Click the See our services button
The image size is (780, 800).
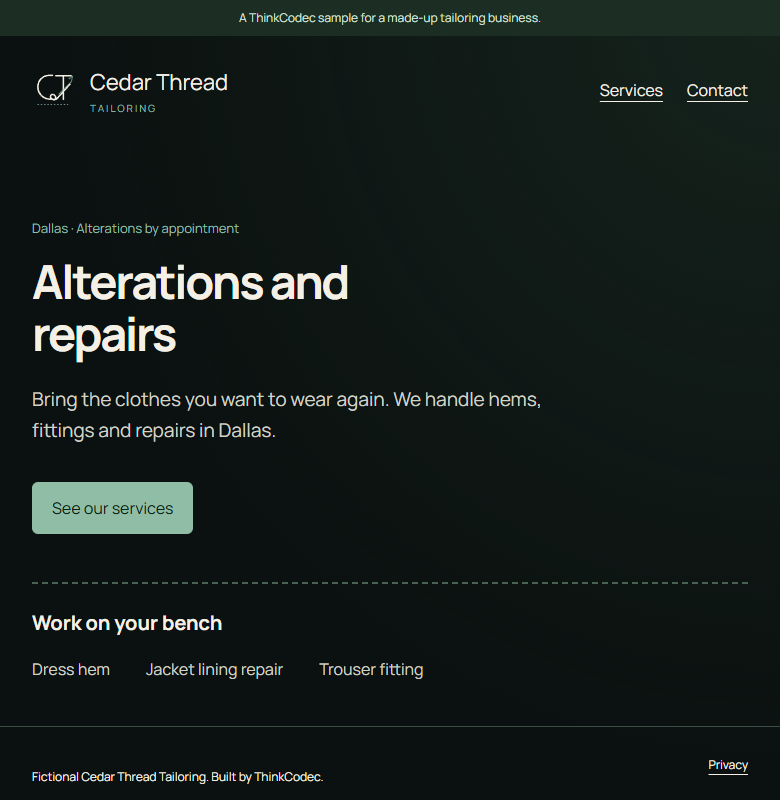coord(112,508)
